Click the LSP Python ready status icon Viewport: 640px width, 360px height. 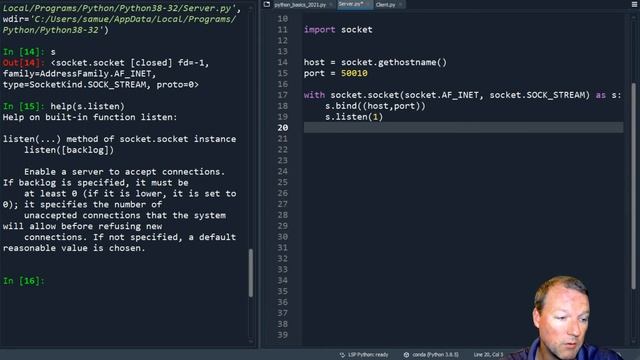(342, 355)
